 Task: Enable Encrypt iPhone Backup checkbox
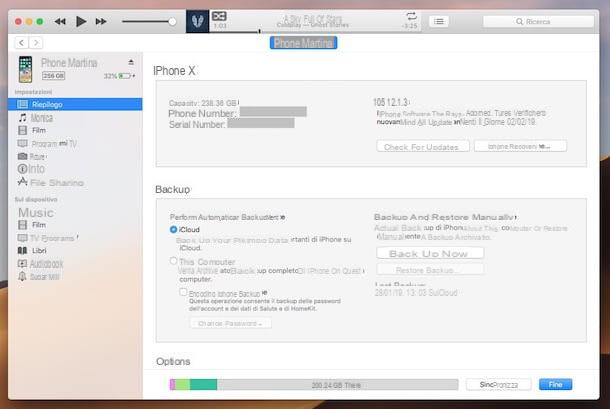183,292
